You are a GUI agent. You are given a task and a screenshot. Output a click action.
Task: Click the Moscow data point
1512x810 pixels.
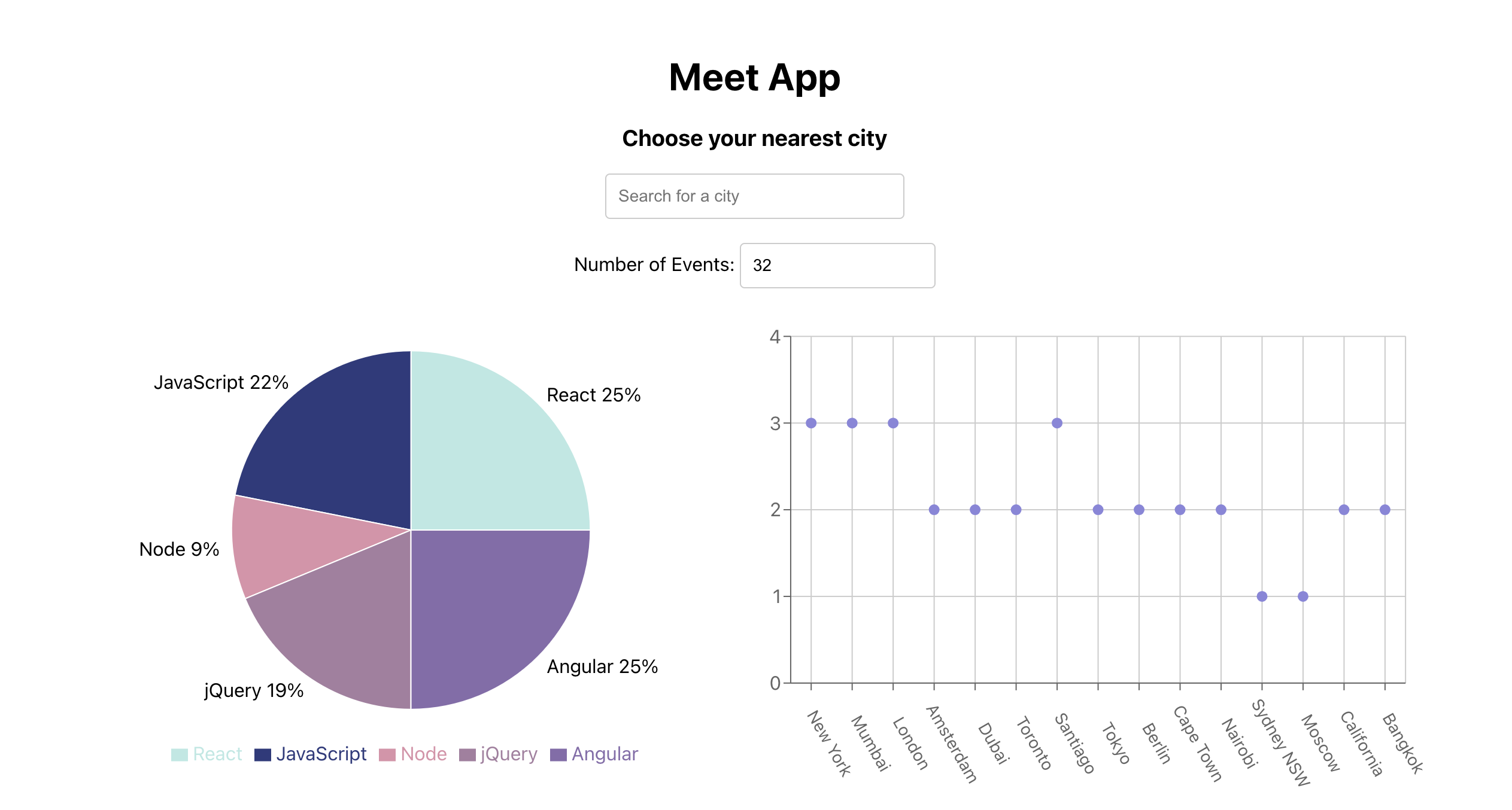(1303, 596)
